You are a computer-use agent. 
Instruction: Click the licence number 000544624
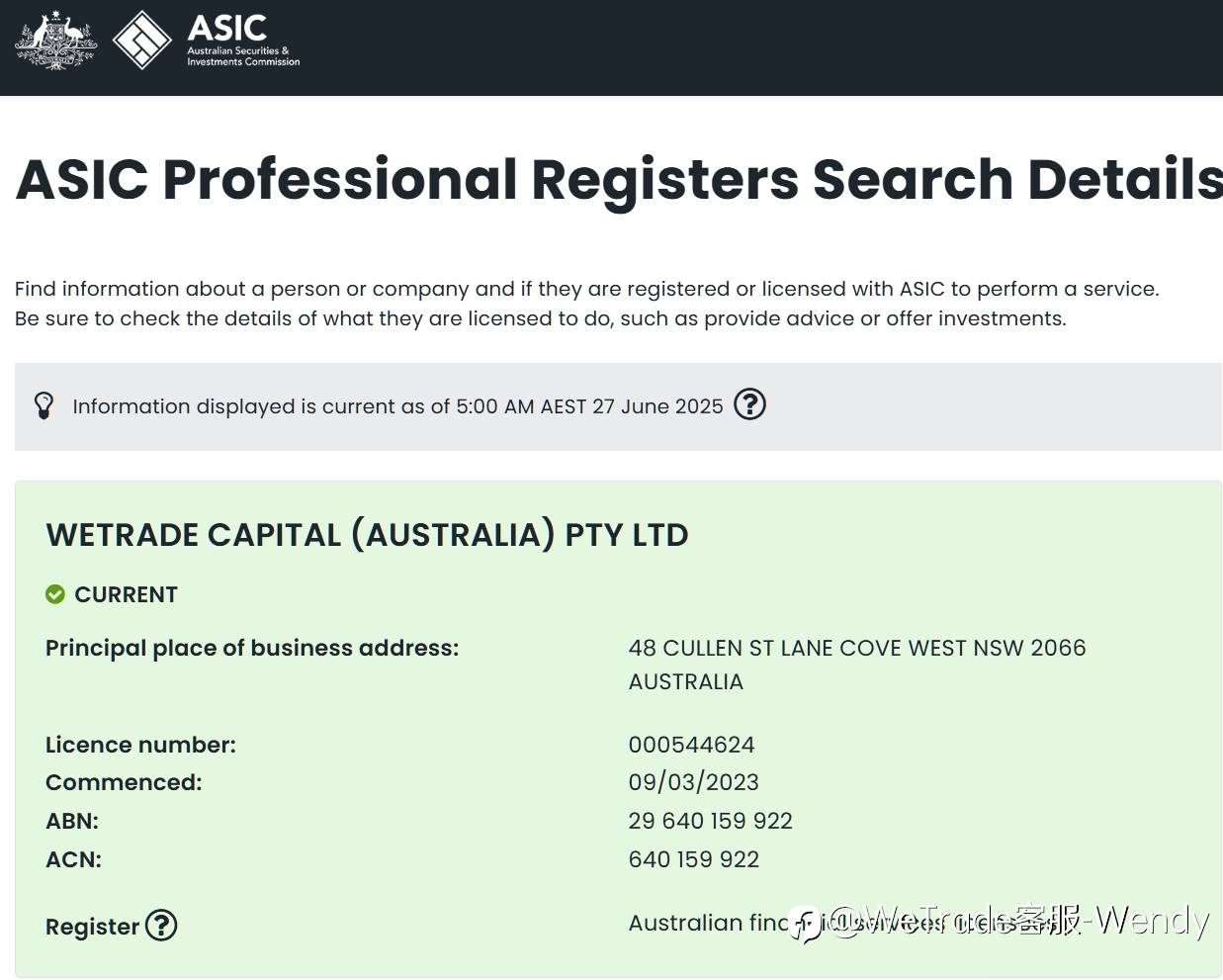691,745
